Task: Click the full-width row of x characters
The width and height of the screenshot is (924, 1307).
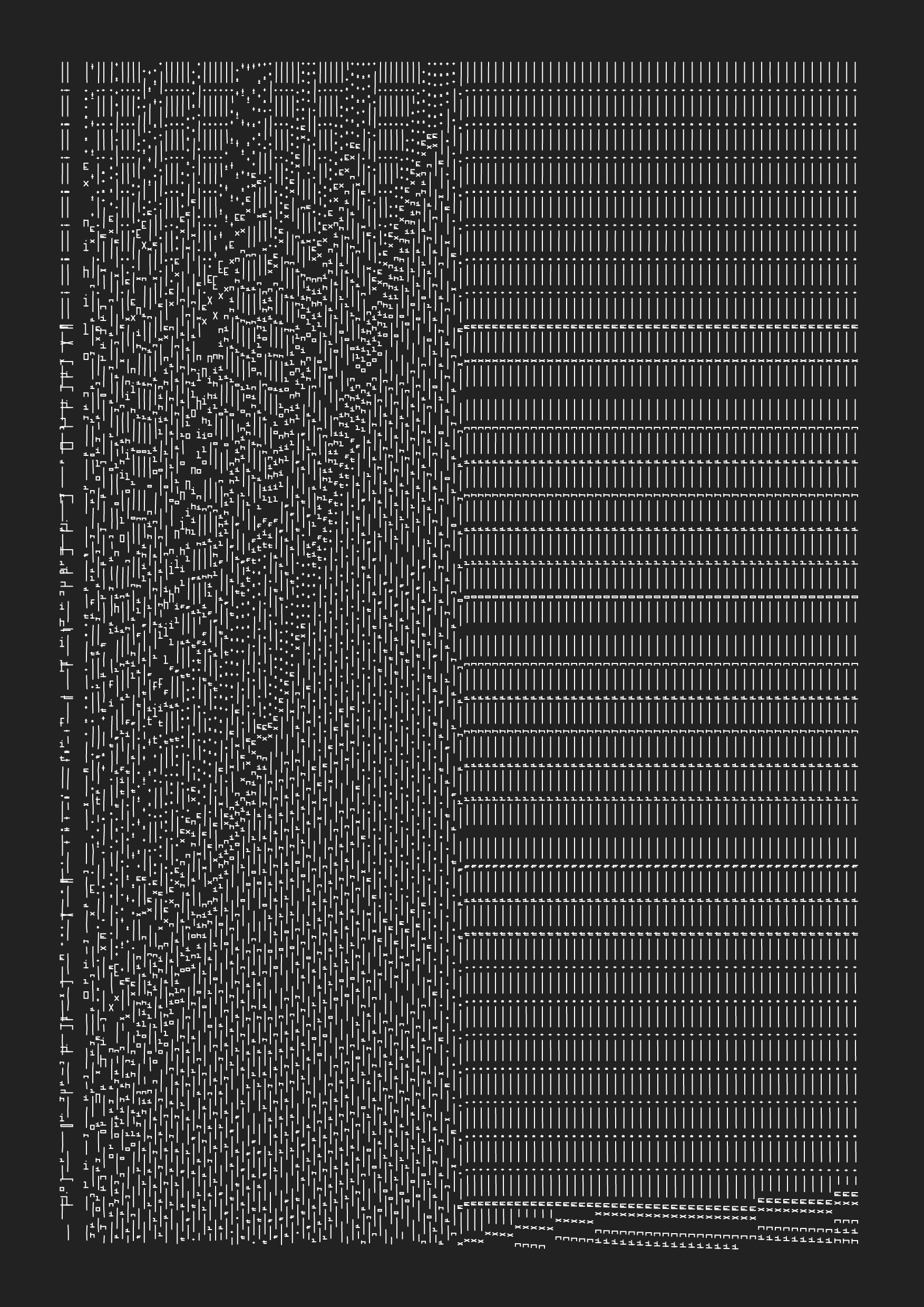Action: click(660, 361)
